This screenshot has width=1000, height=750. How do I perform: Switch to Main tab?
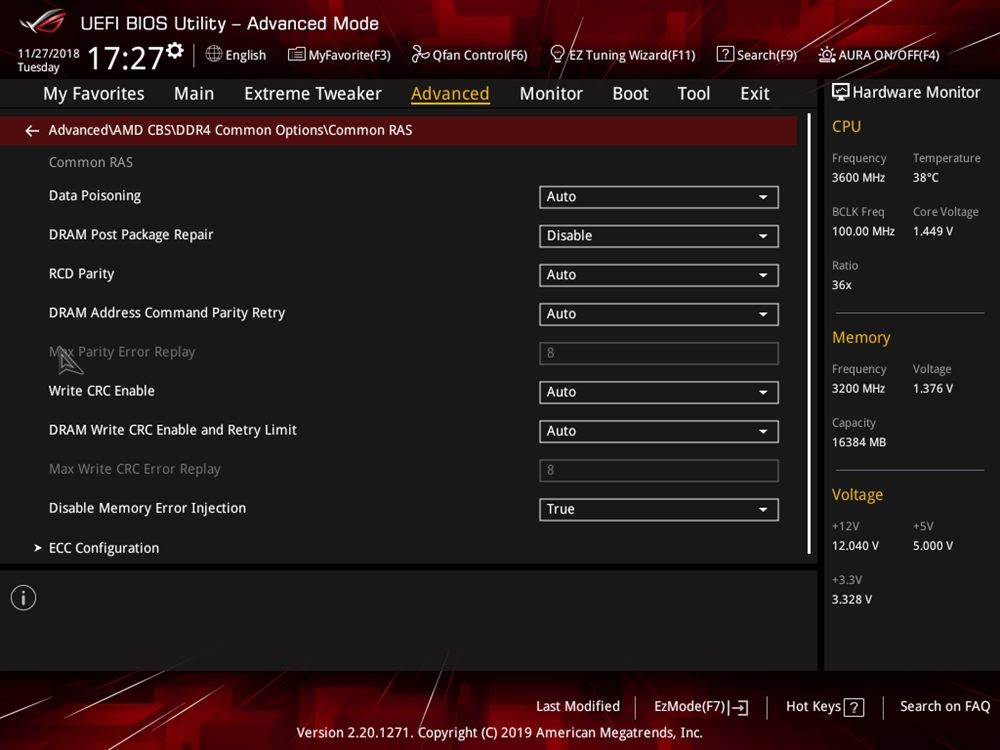[194, 94]
